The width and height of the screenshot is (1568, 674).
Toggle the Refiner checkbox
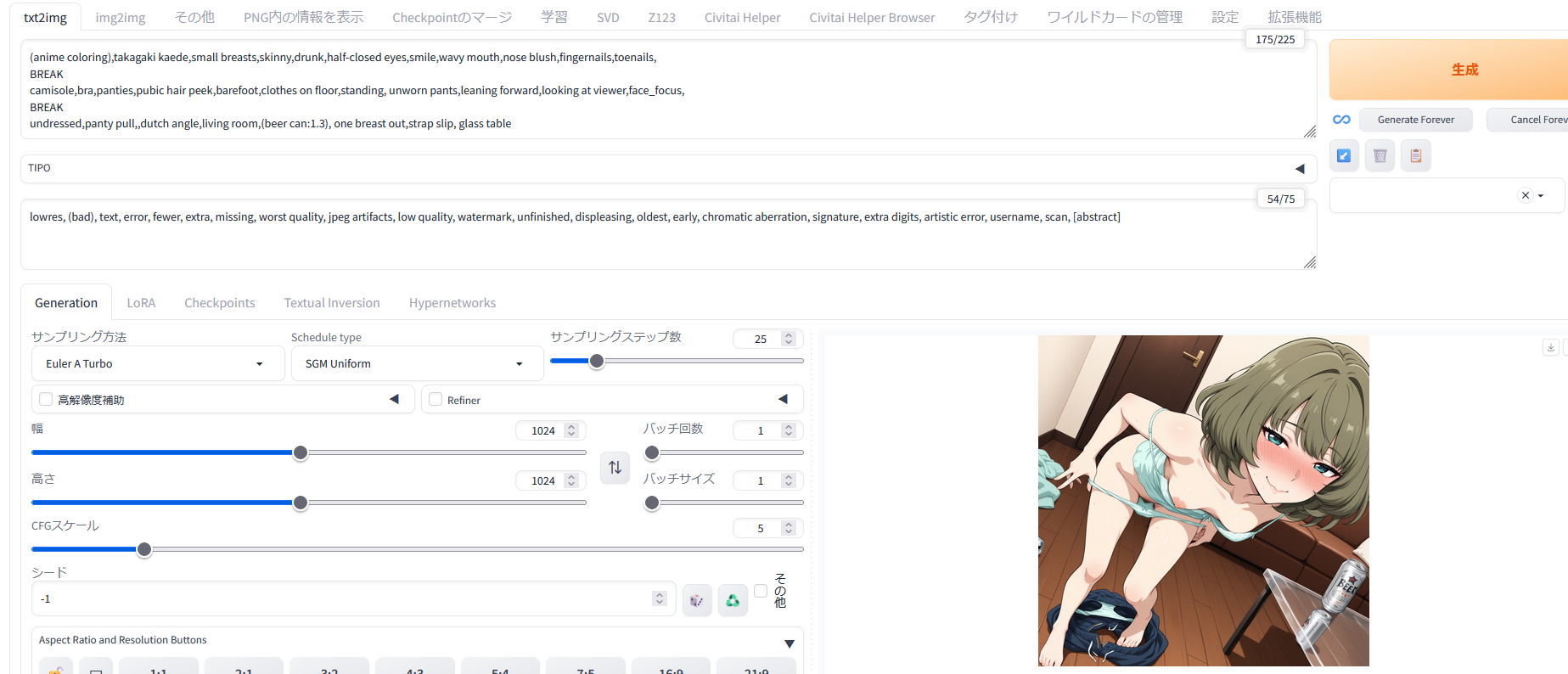click(436, 399)
